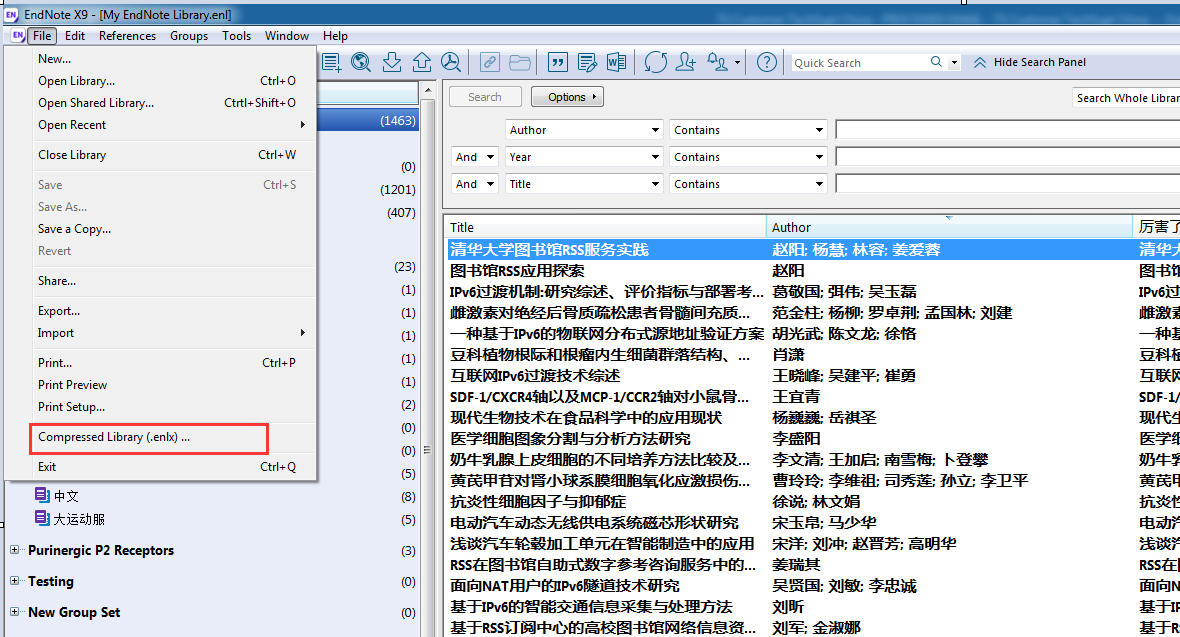Open the Import submenu
The image size is (1180, 637).
[160, 333]
